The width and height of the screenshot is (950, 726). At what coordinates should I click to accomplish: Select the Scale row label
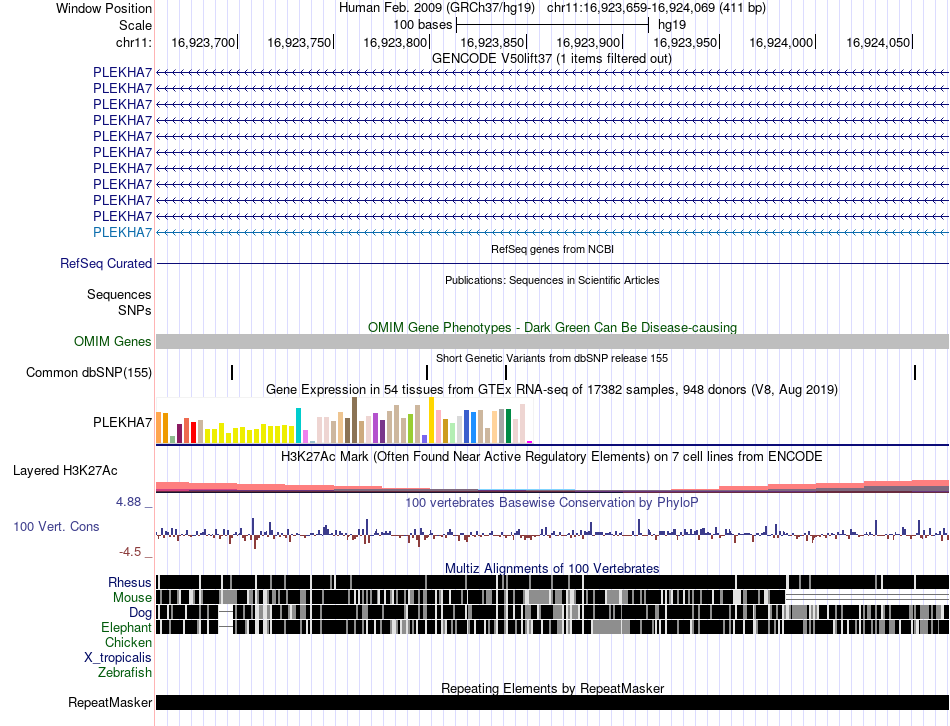click(135, 25)
